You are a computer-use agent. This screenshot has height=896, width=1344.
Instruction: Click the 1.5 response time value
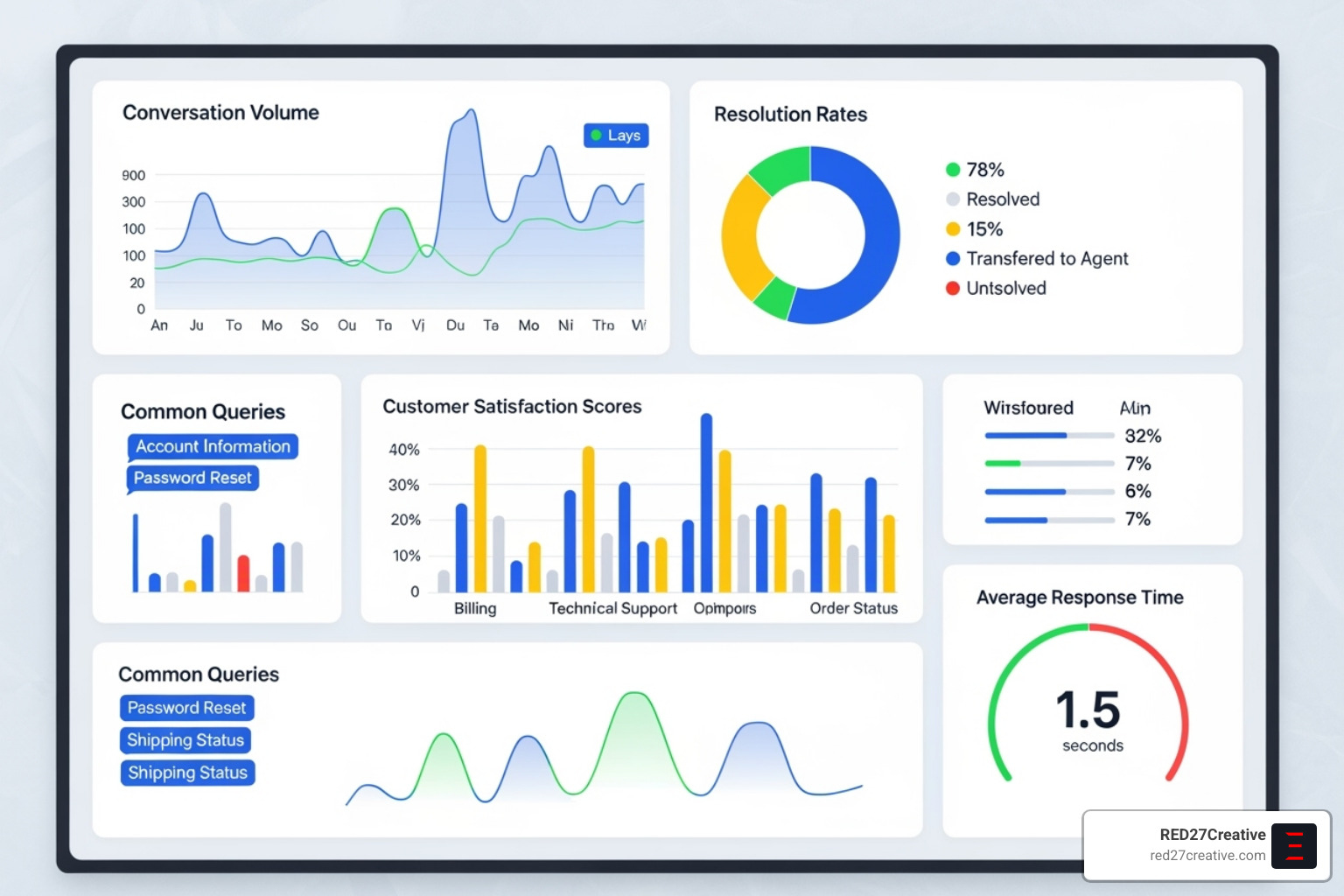coord(1088,710)
